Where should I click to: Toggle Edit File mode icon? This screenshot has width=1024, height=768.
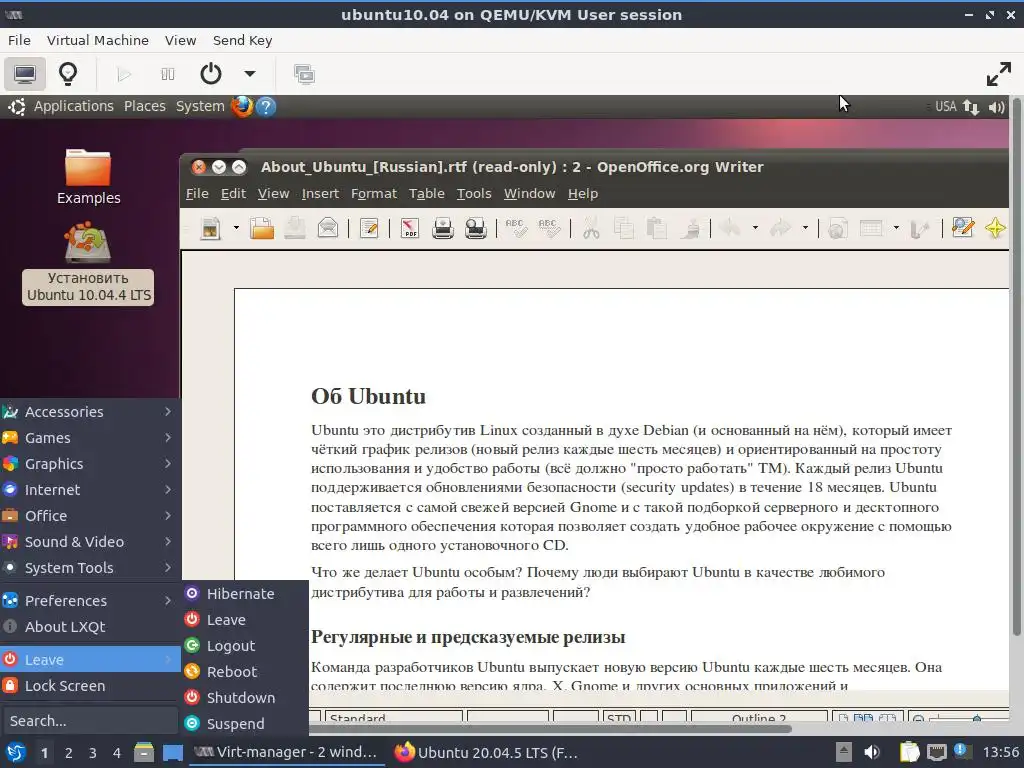[x=369, y=229]
